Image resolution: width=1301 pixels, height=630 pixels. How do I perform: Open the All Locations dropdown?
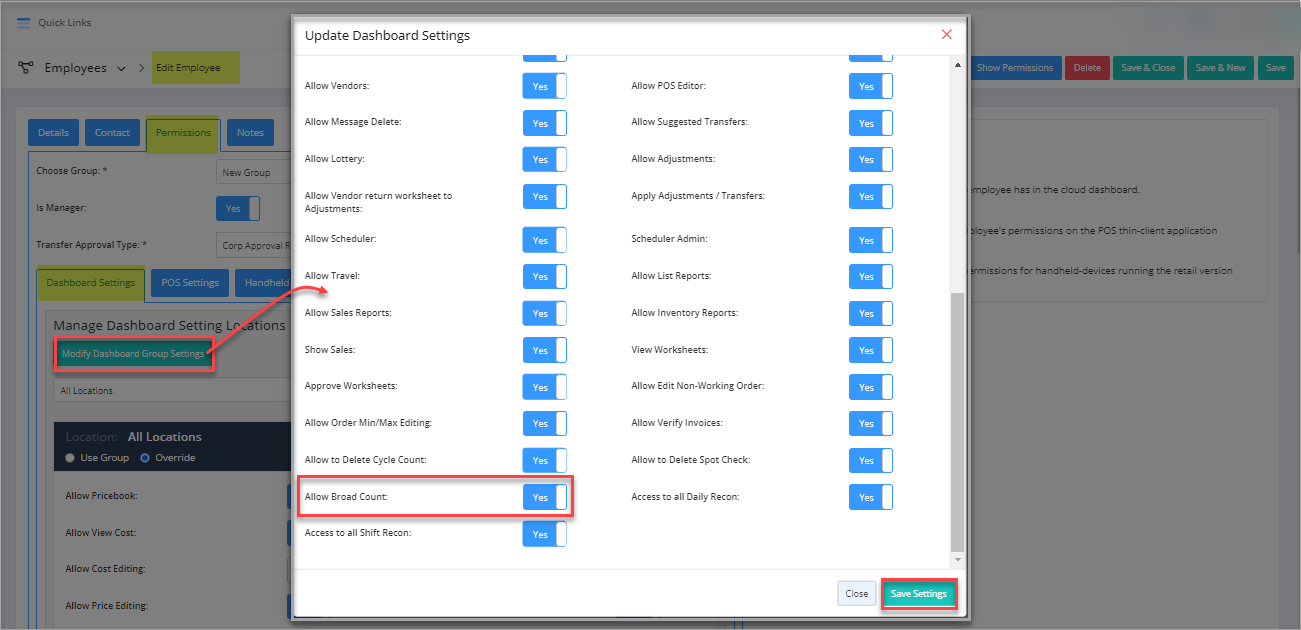tap(170, 391)
